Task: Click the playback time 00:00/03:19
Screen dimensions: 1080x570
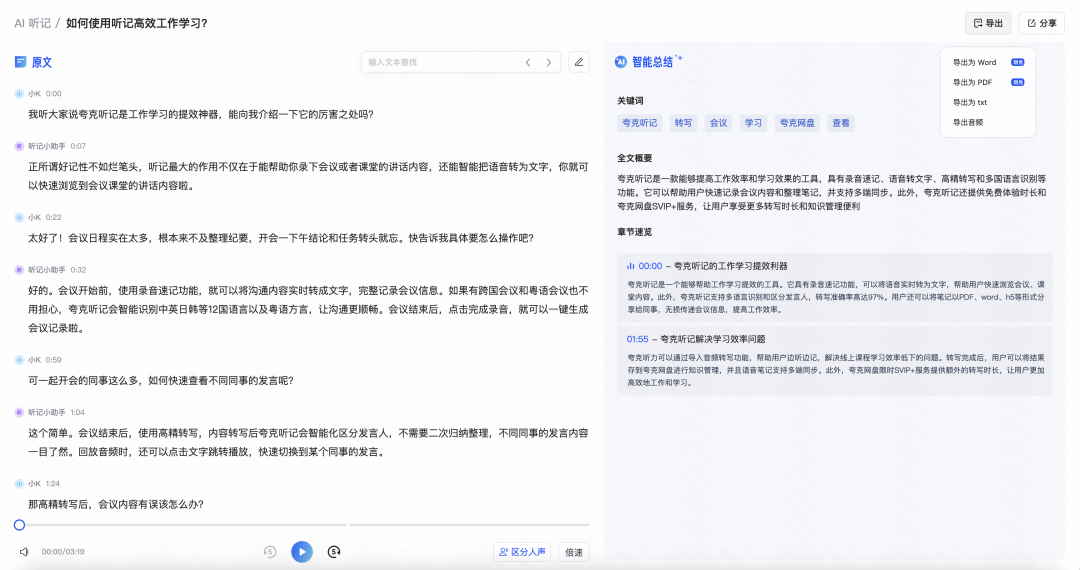Action: pos(63,551)
